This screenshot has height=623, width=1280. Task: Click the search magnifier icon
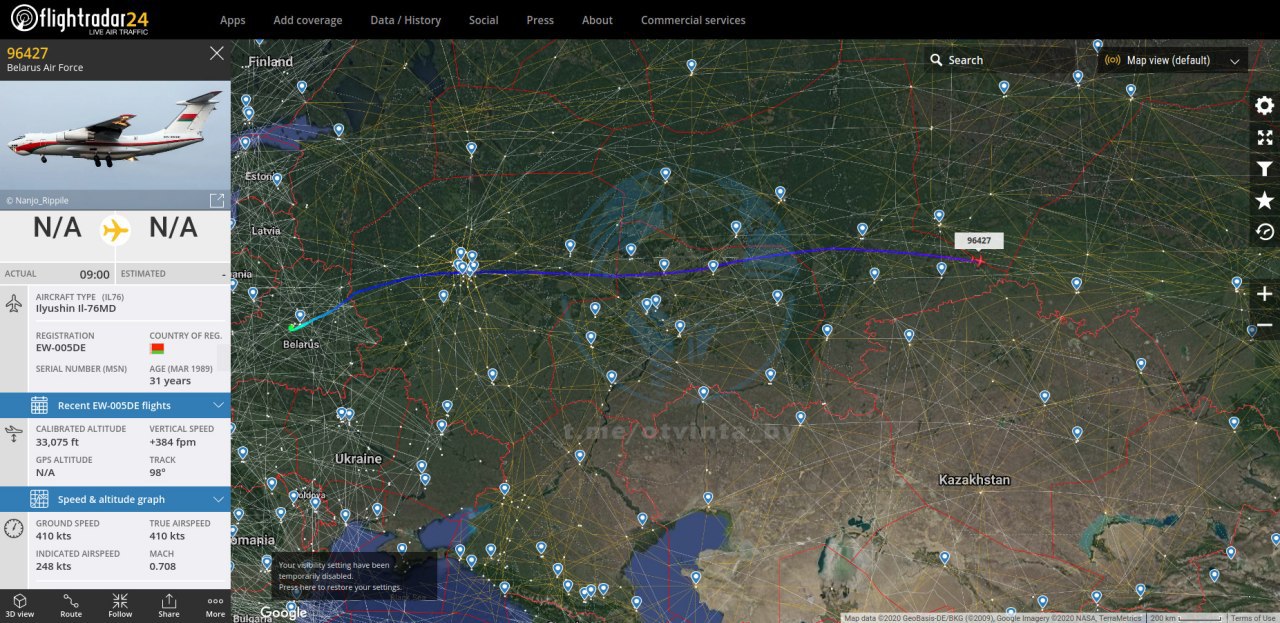(x=936, y=60)
